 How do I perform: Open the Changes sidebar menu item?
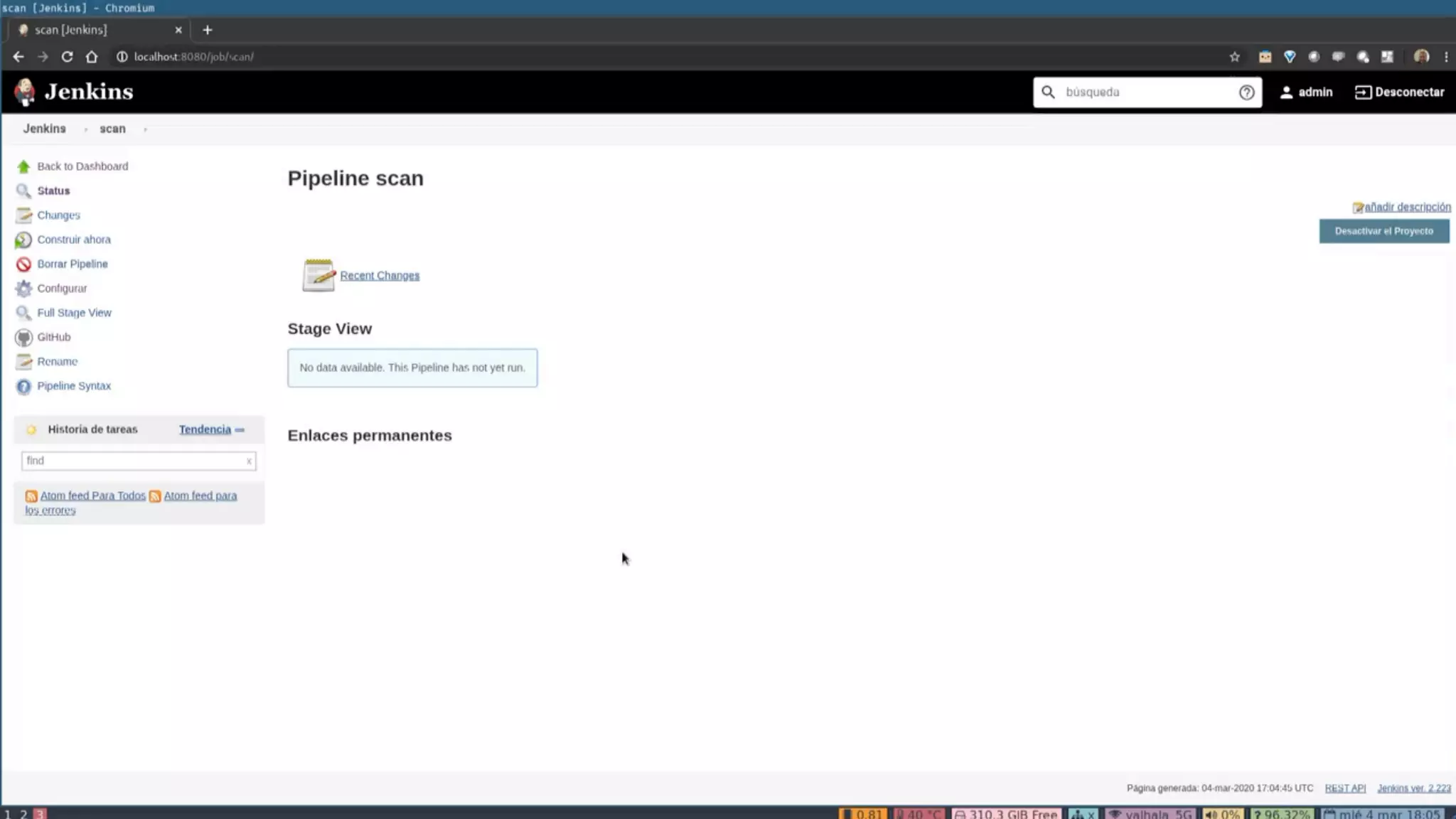pyautogui.click(x=58, y=215)
